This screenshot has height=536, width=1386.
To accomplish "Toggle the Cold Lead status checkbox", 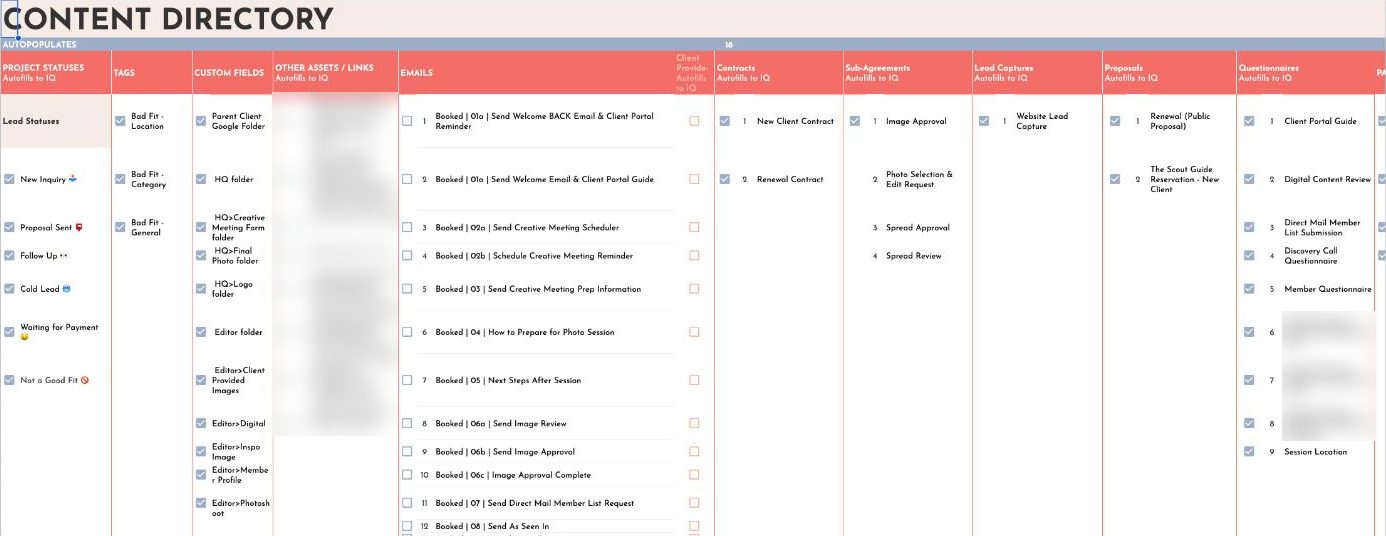I will point(9,288).
